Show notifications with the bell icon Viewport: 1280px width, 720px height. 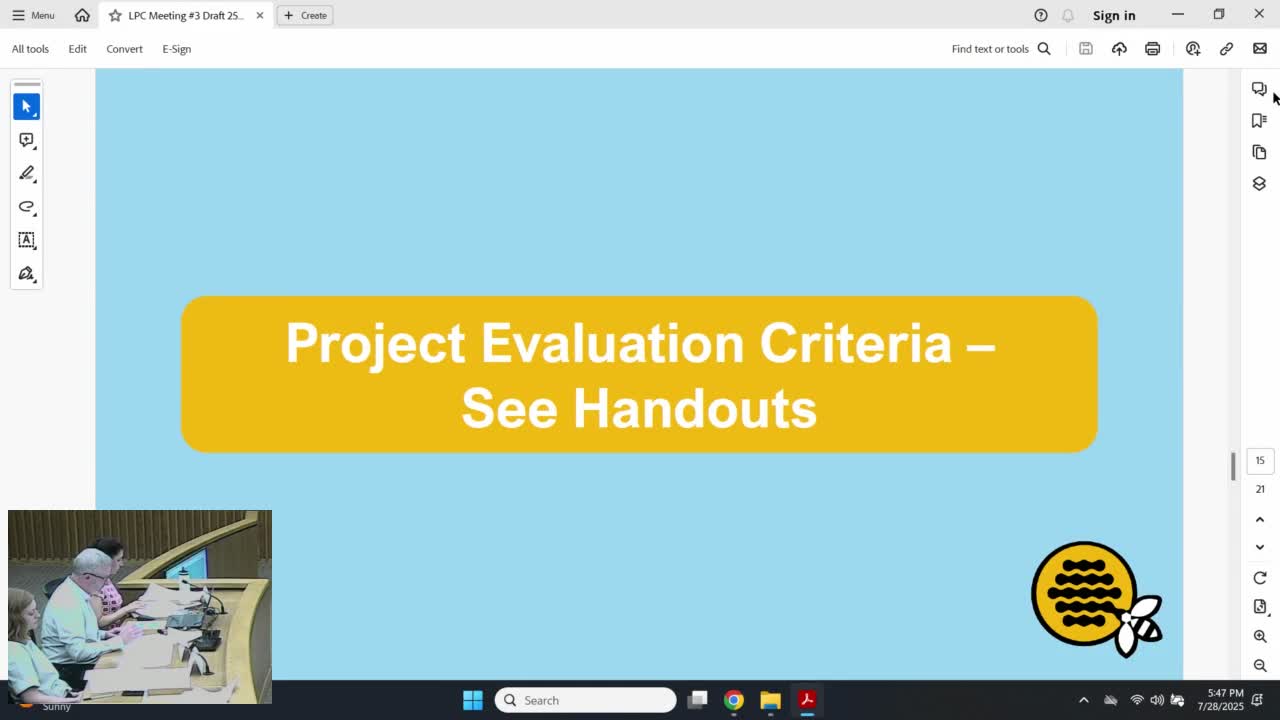tap(1068, 15)
